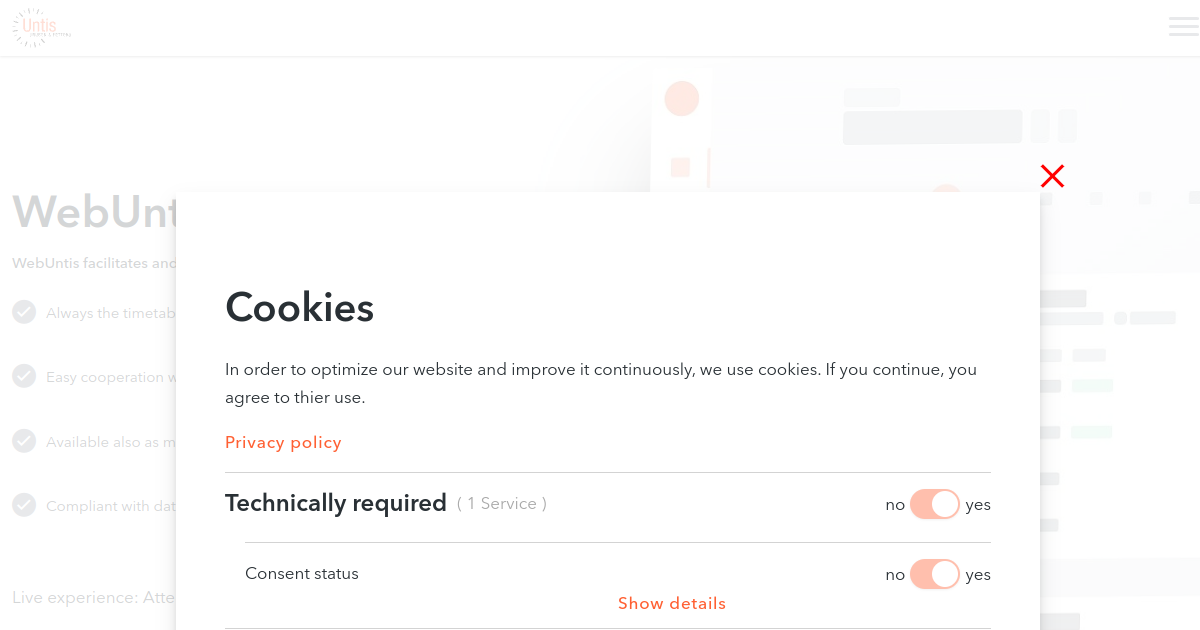Open the Privacy policy link
The width and height of the screenshot is (1200, 630).
pos(283,442)
